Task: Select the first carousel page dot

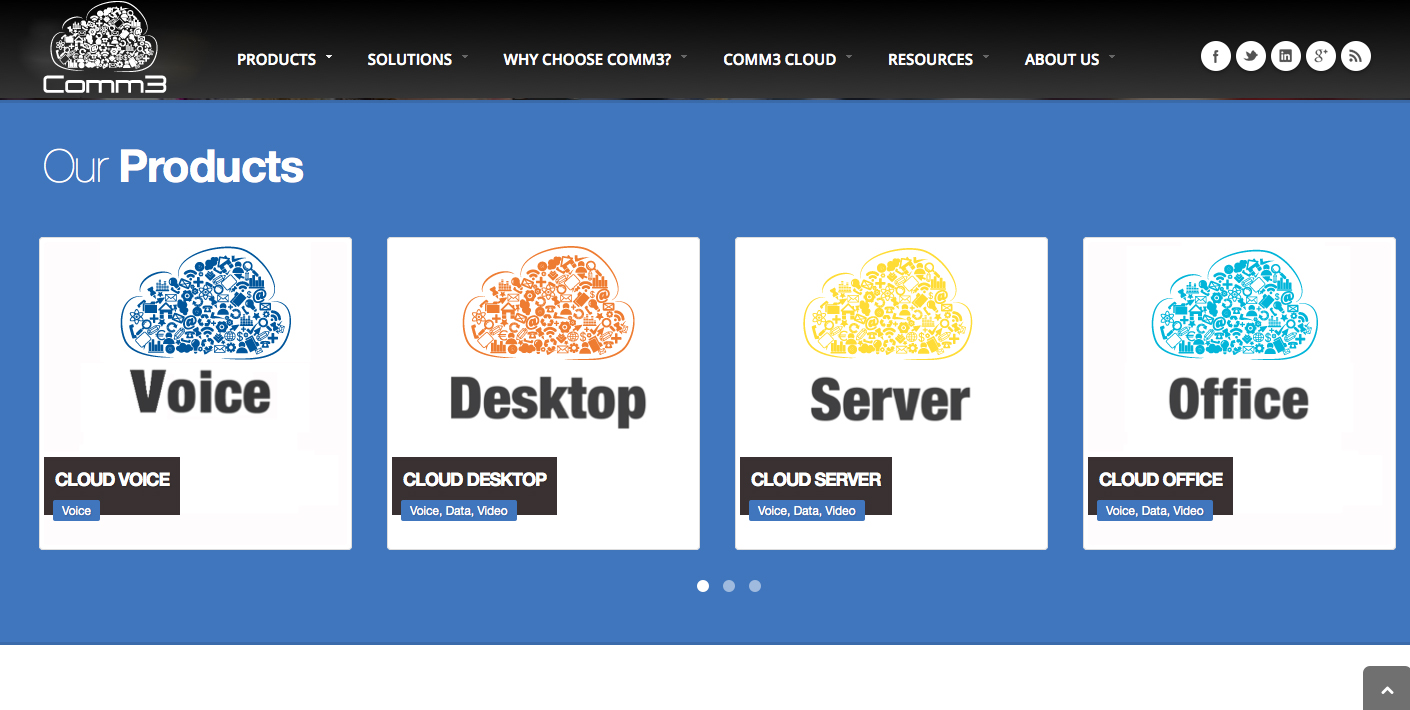Action: pos(703,586)
